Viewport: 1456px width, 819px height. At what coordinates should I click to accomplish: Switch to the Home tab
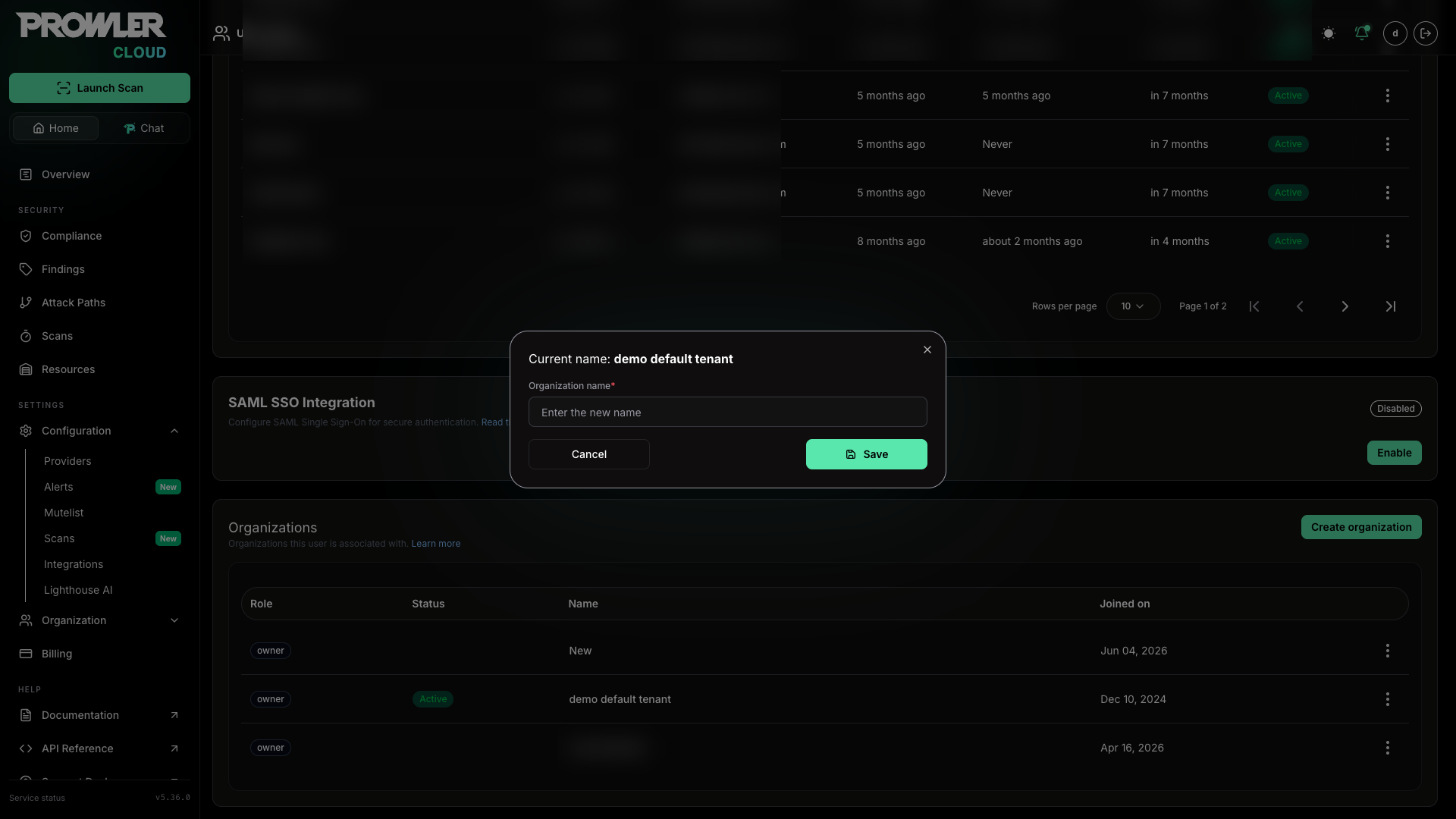(55, 128)
